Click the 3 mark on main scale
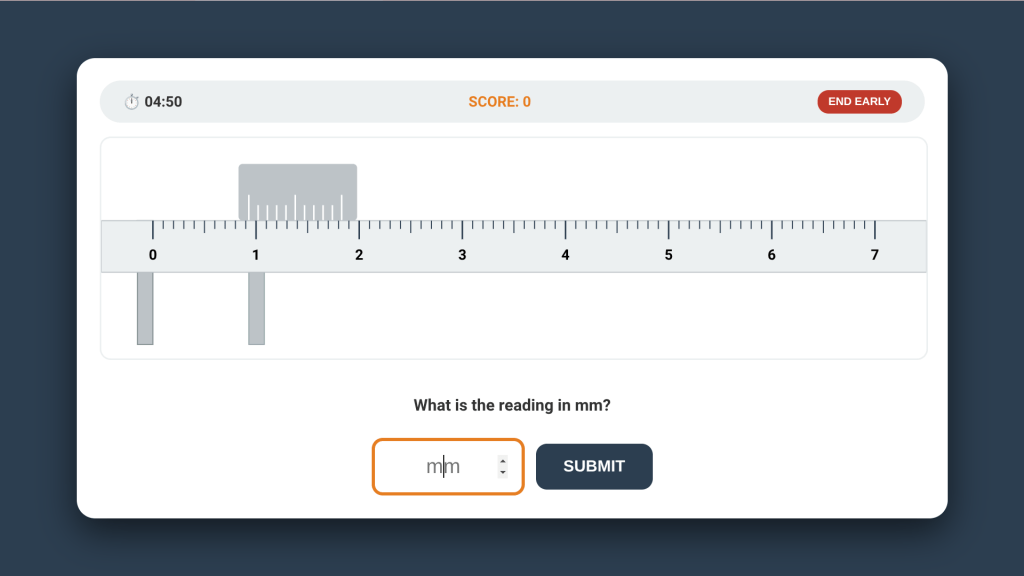Viewport: 1024px width, 576px height. point(462,255)
